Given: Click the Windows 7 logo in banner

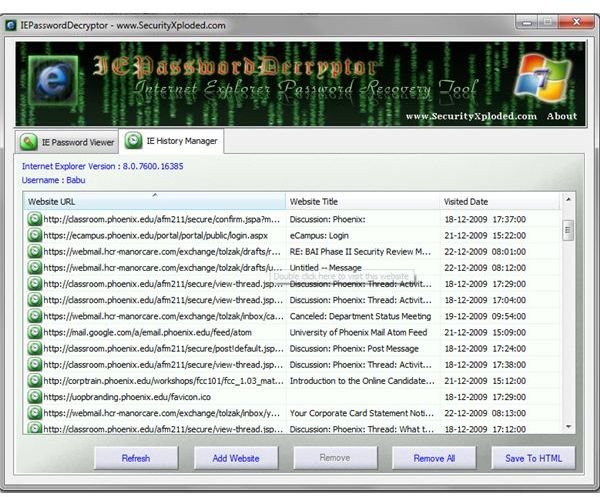Looking at the screenshot, I should coord(543,78).
